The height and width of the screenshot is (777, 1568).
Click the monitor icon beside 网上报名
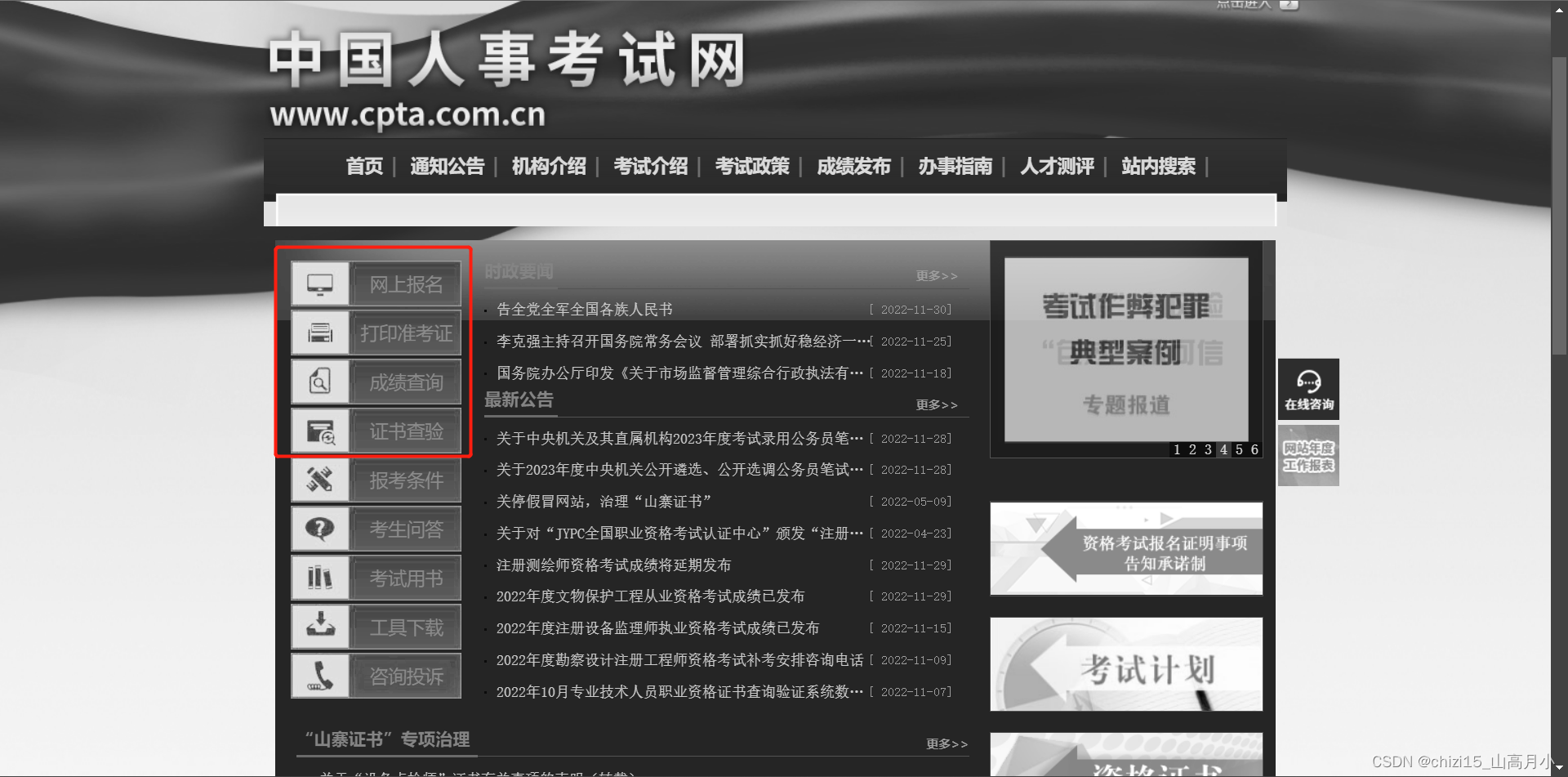click(320, 284)
